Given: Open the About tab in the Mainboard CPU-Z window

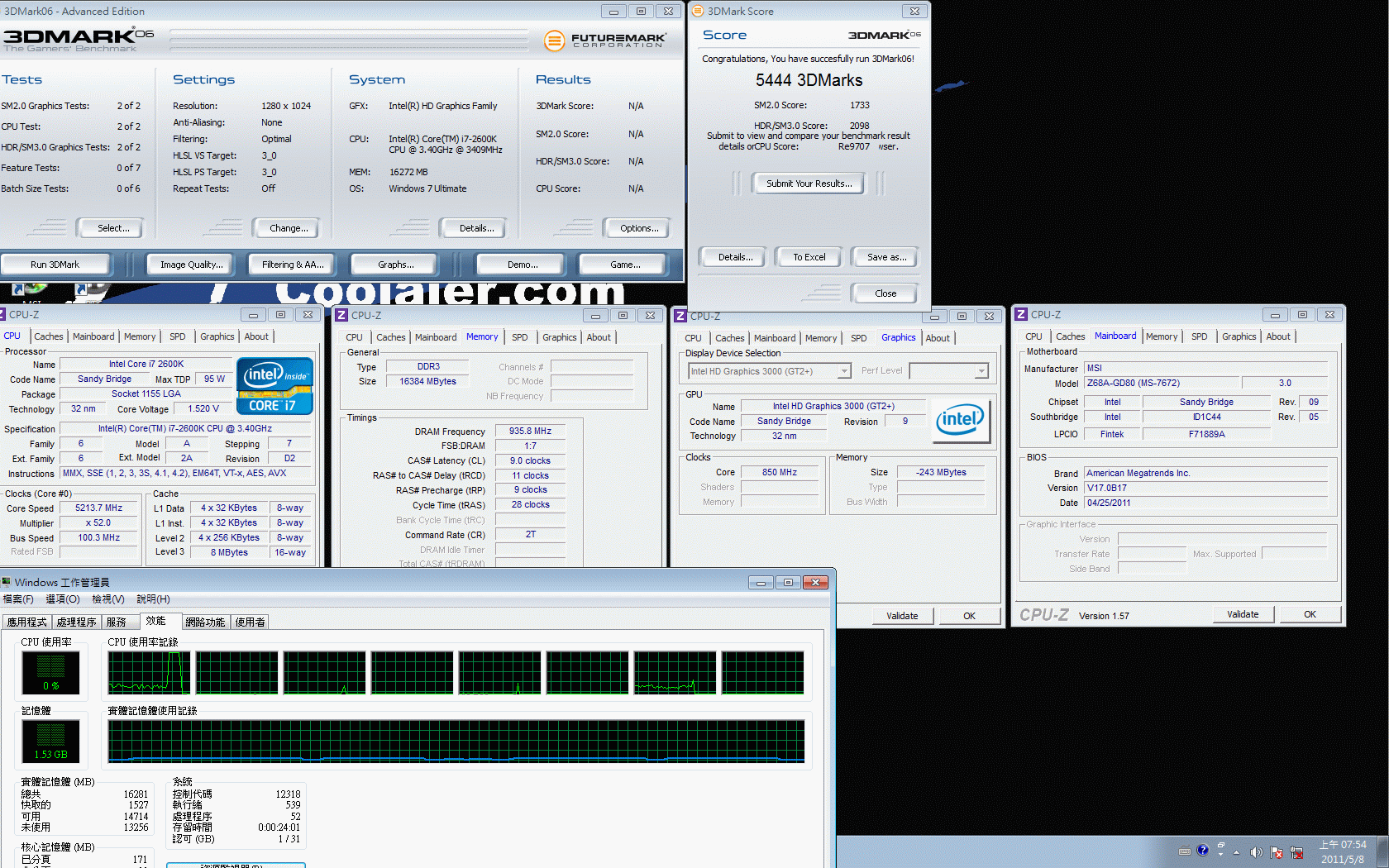Looking at the screenshot, I should (1278, 336).
